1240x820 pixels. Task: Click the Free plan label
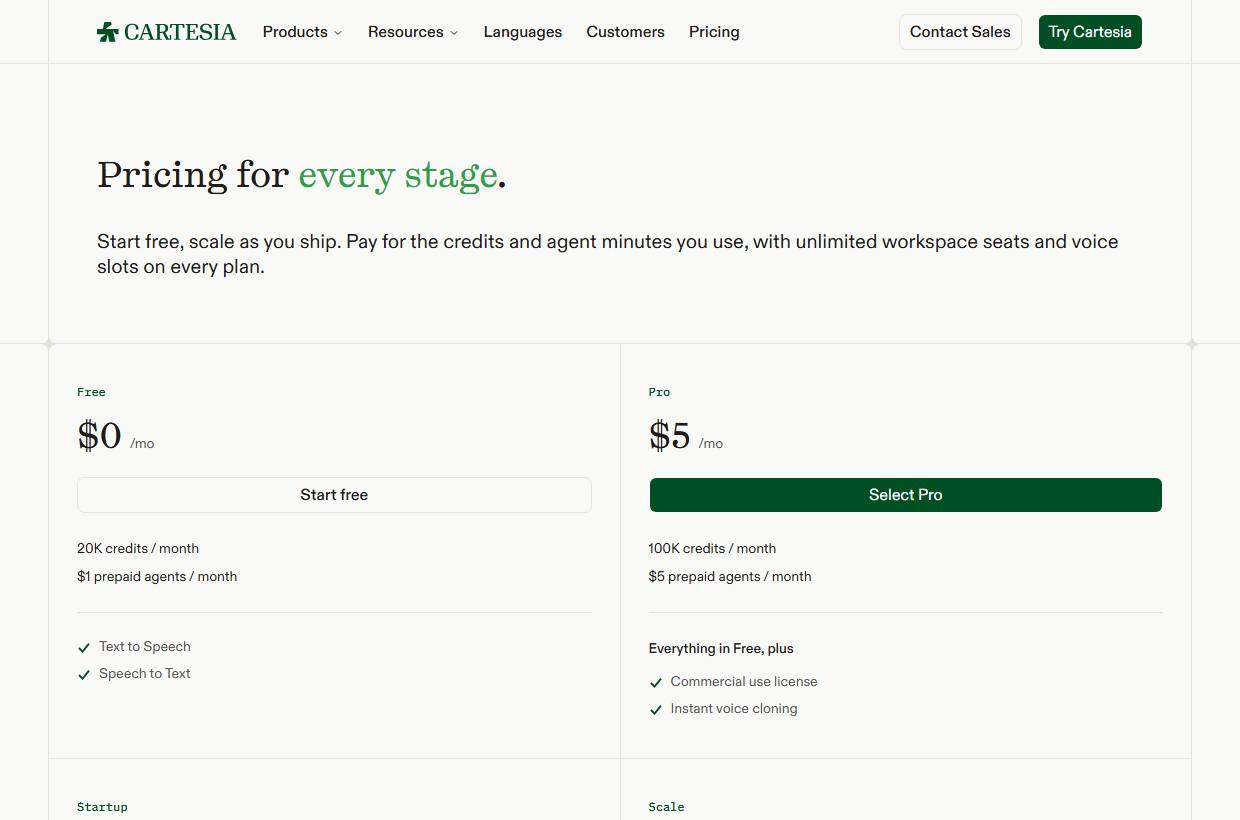point(91,393)
